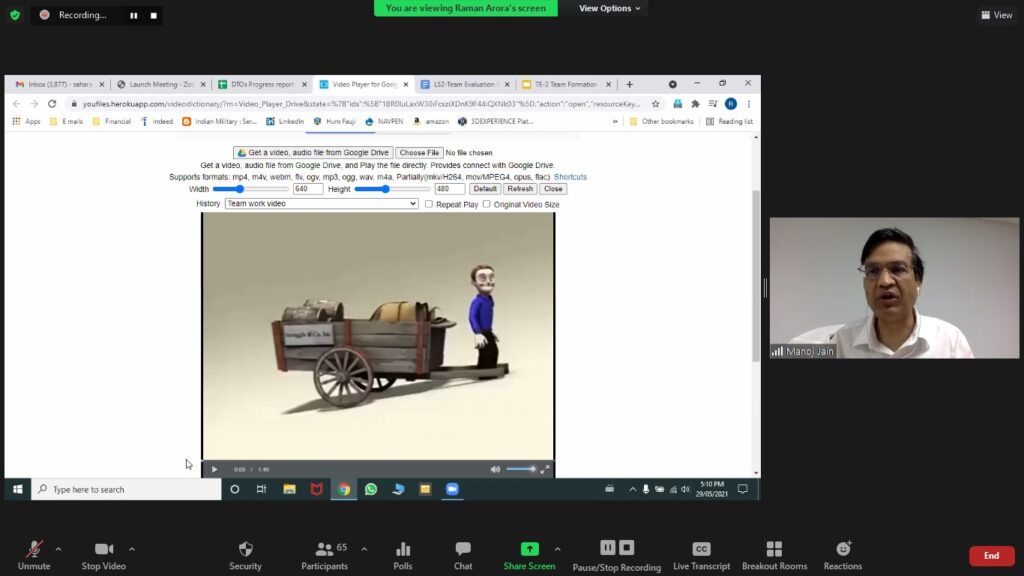Open the Participants panel
1024x576 pixels.
point(323,549)
